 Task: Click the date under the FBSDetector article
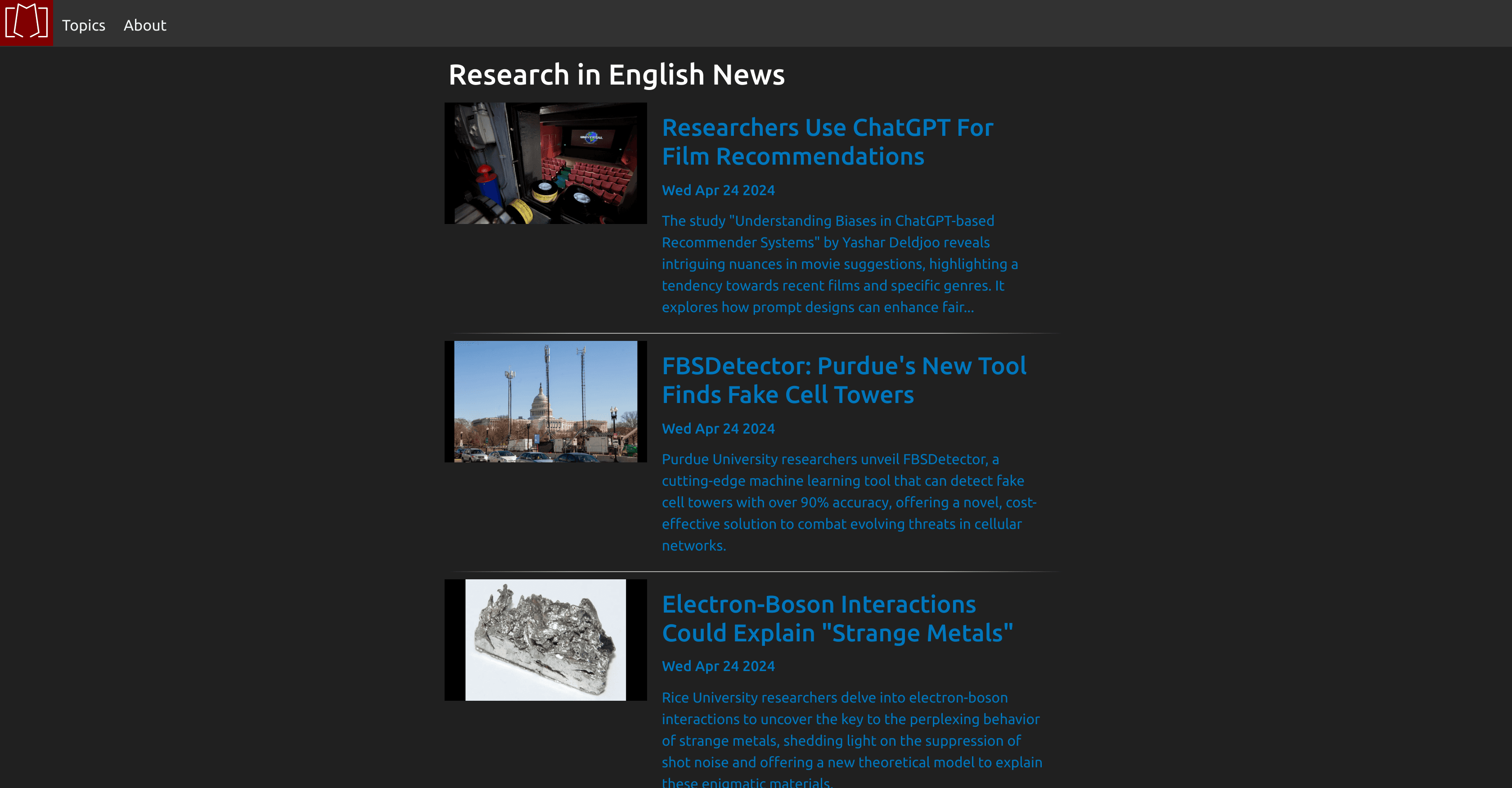click(x=718, y=428)
